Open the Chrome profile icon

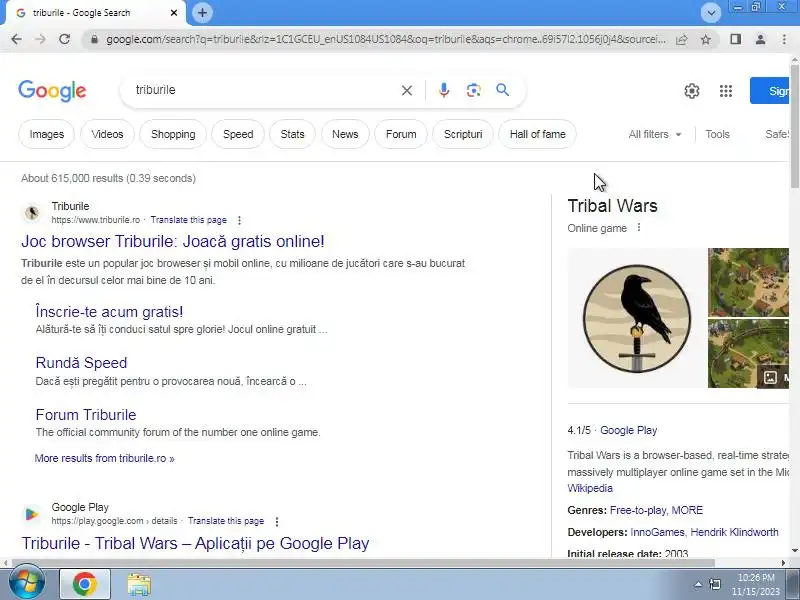point(760,39)
